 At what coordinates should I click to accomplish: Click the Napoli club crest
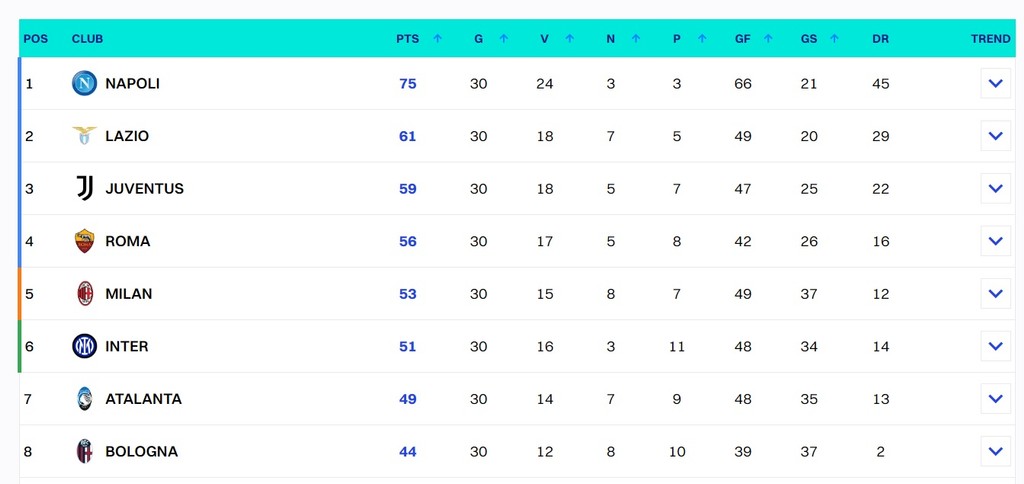(84, 84)
